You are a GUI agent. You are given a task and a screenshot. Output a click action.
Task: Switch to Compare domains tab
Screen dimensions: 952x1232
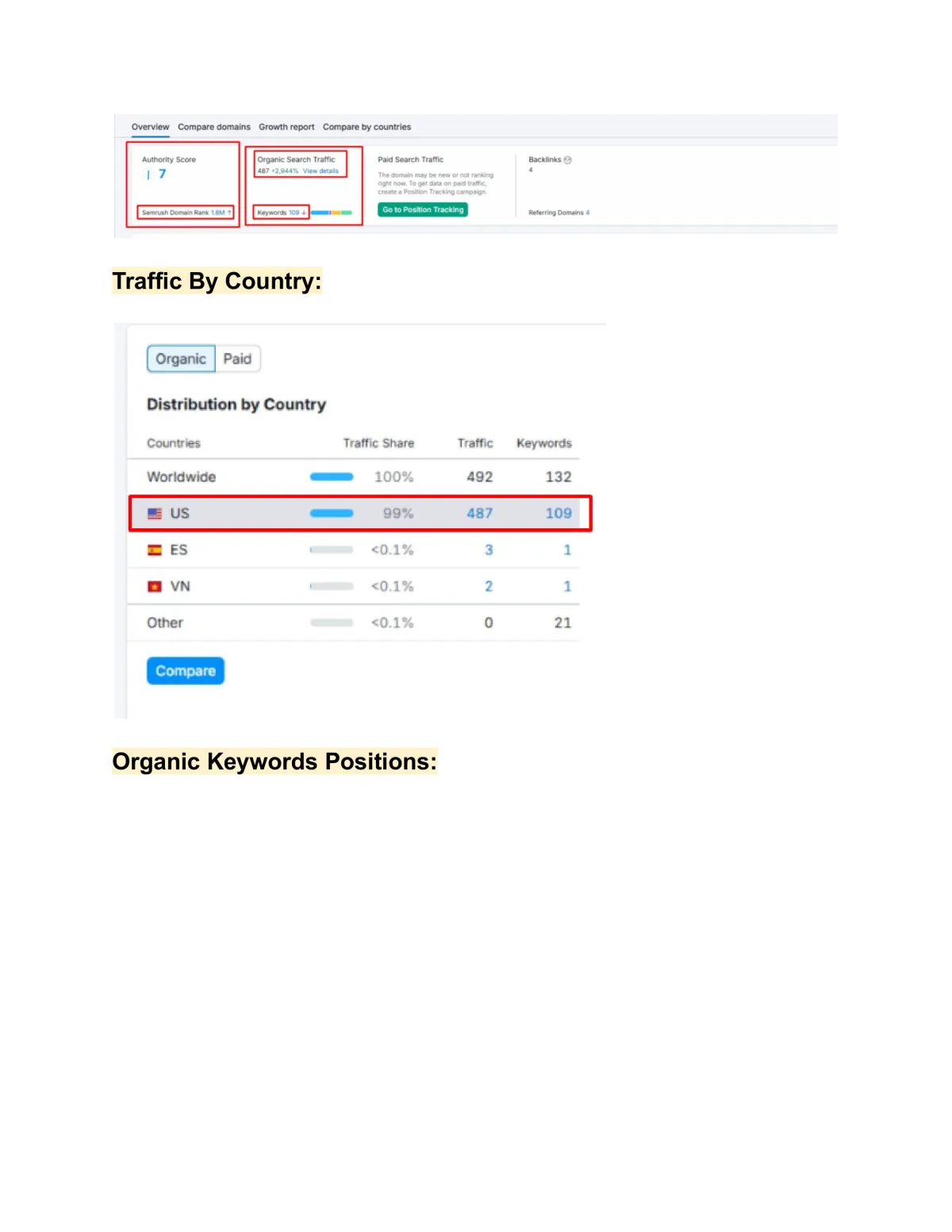tap(214, 127)
